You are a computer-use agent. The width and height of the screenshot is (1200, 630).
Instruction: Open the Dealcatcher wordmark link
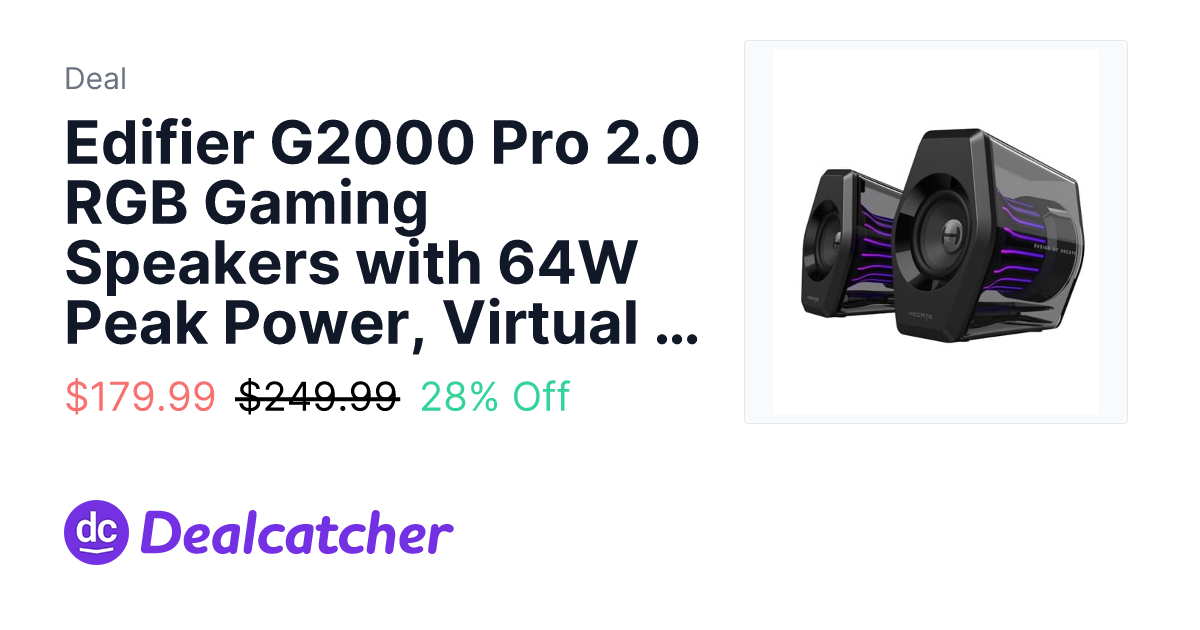point(298,533)
